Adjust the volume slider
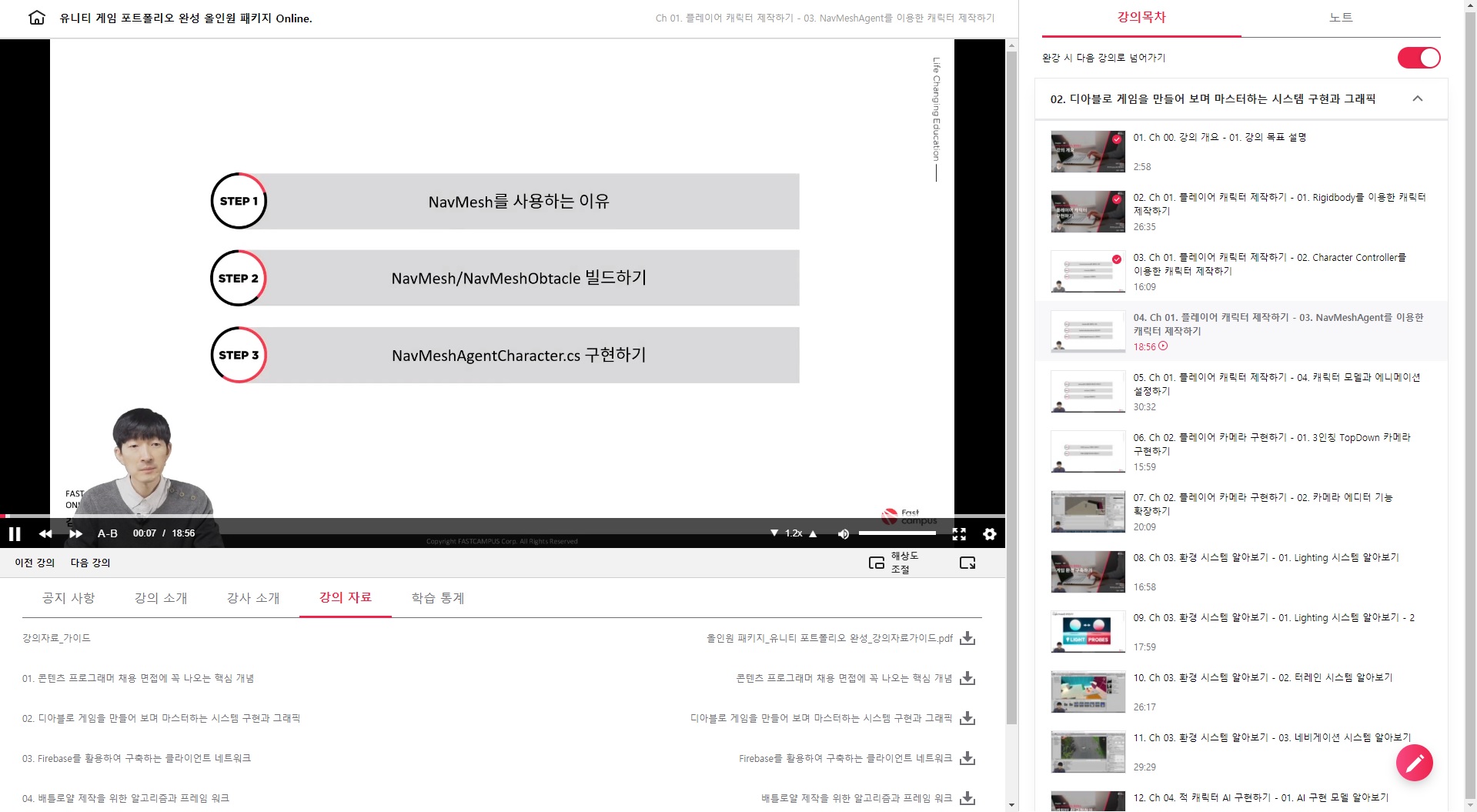1477x812 pixels. coord(897,533)
